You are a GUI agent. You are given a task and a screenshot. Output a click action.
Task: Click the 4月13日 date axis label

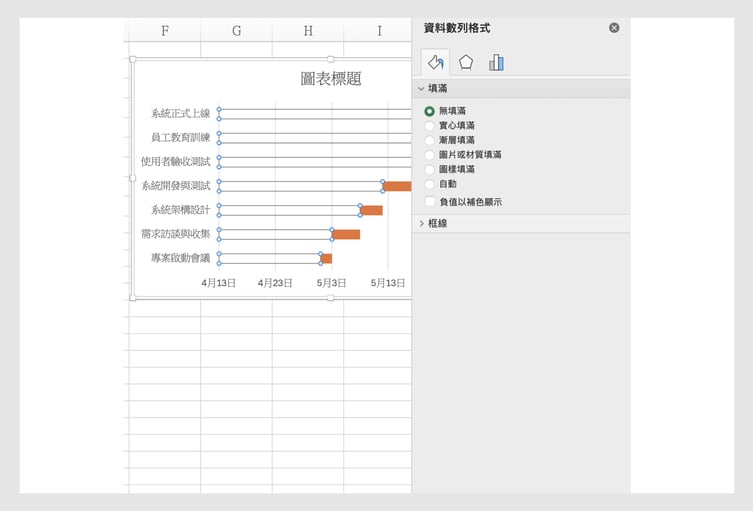point(219,283)
